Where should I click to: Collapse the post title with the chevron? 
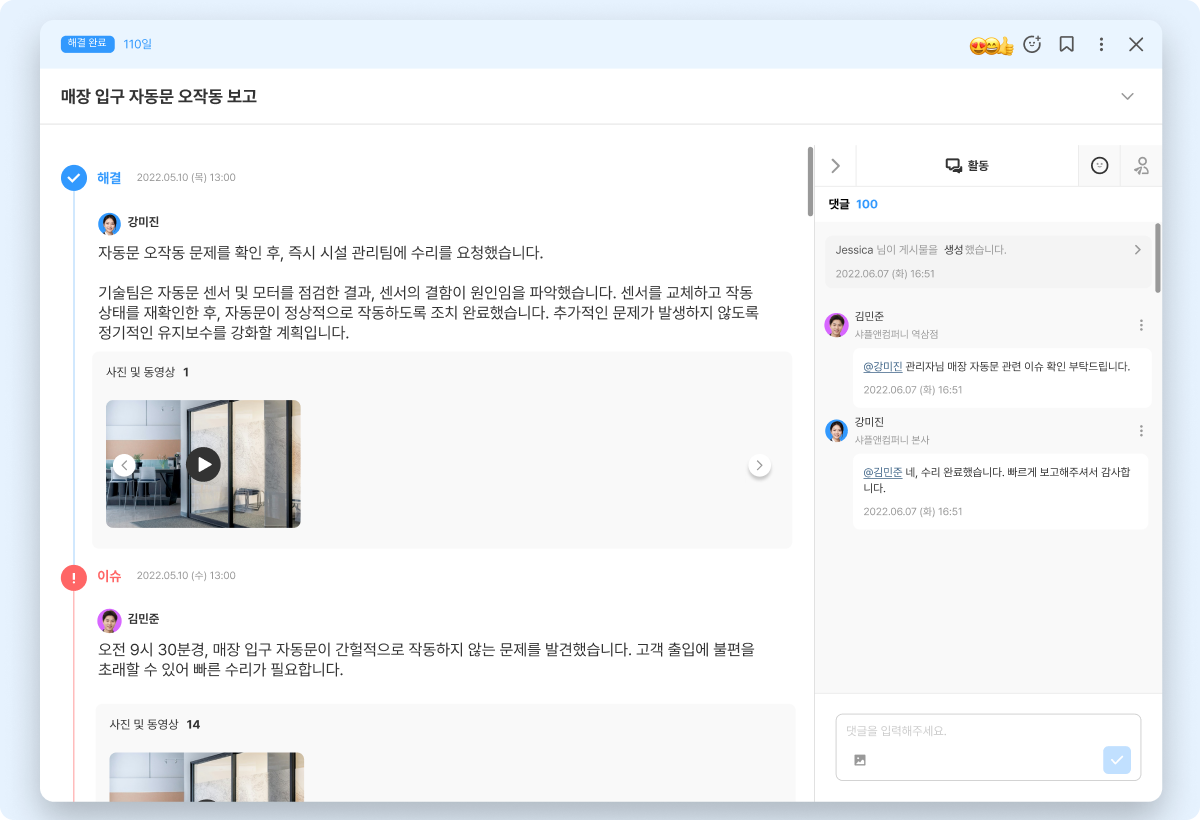click(1127, 97)
